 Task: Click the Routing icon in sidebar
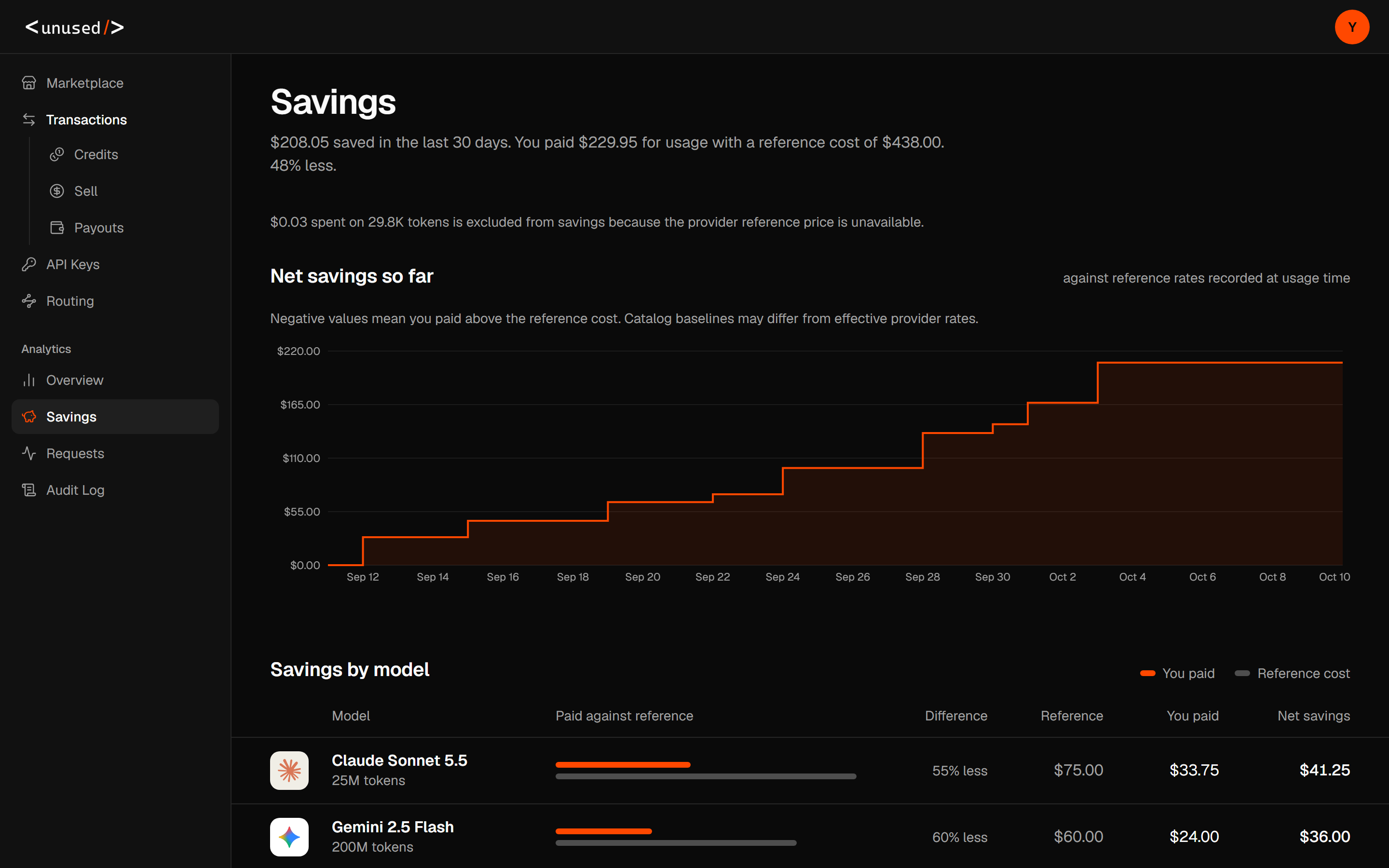[29, 301]
